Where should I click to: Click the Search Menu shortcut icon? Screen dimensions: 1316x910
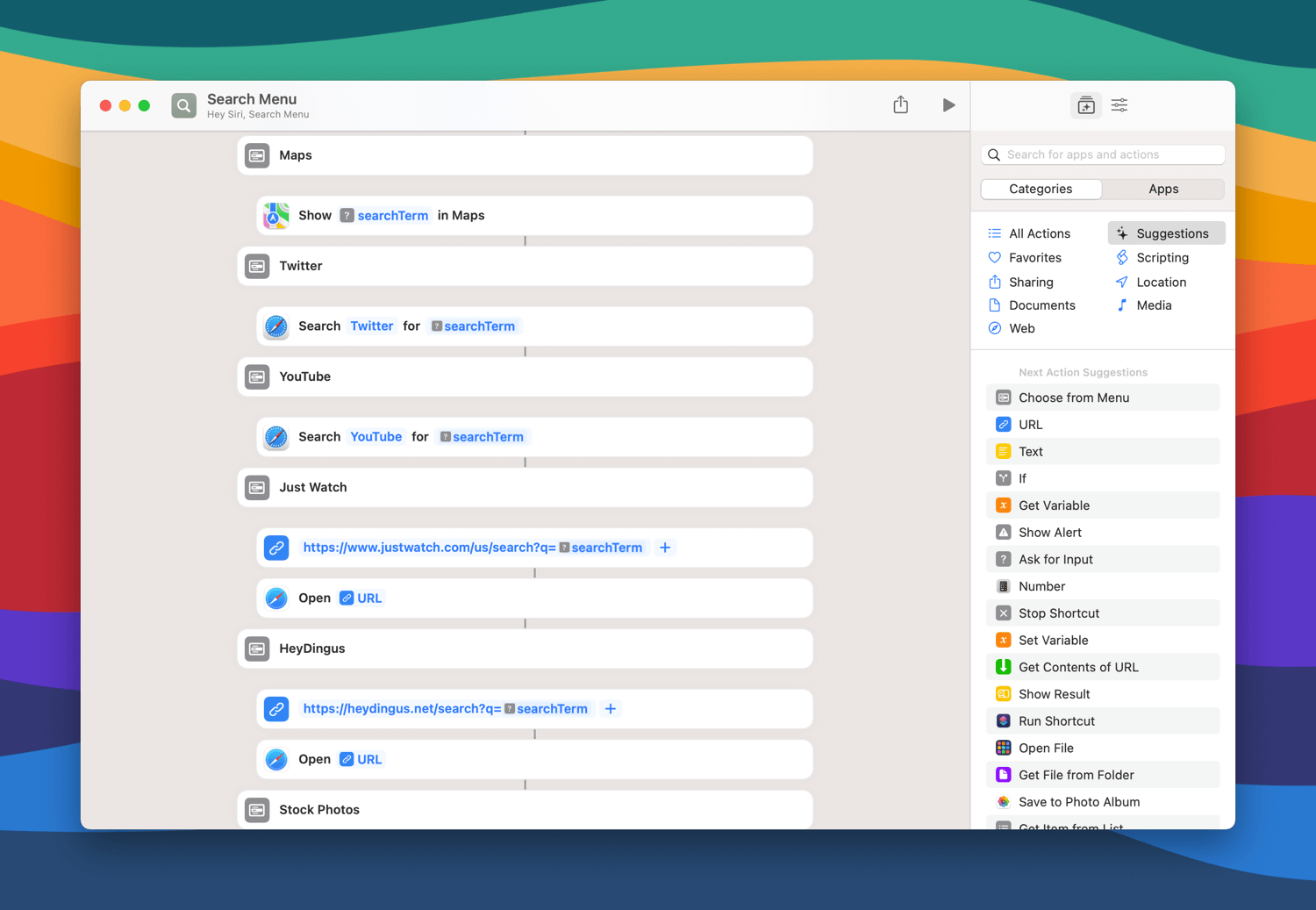(183, 105)
